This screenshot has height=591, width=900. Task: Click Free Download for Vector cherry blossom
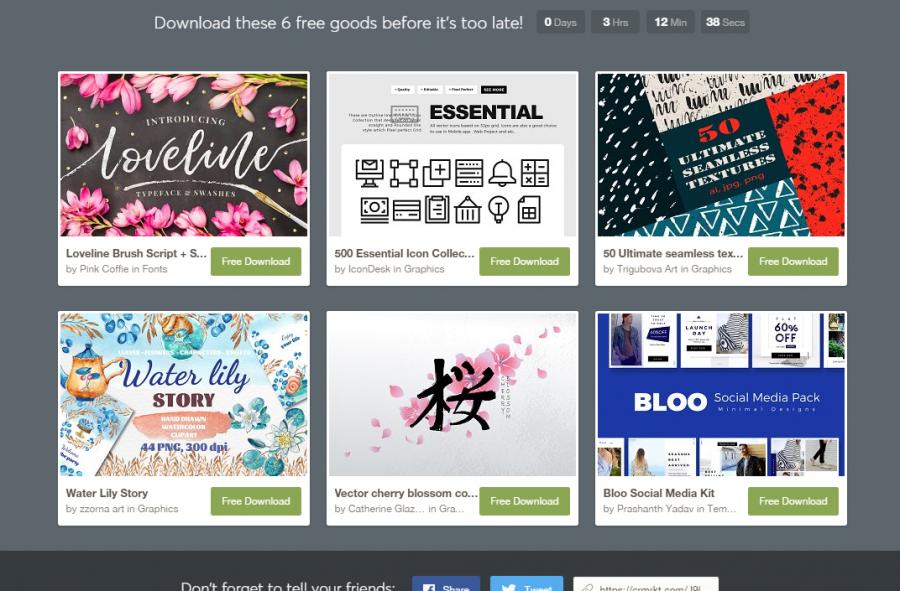[524, 501]
